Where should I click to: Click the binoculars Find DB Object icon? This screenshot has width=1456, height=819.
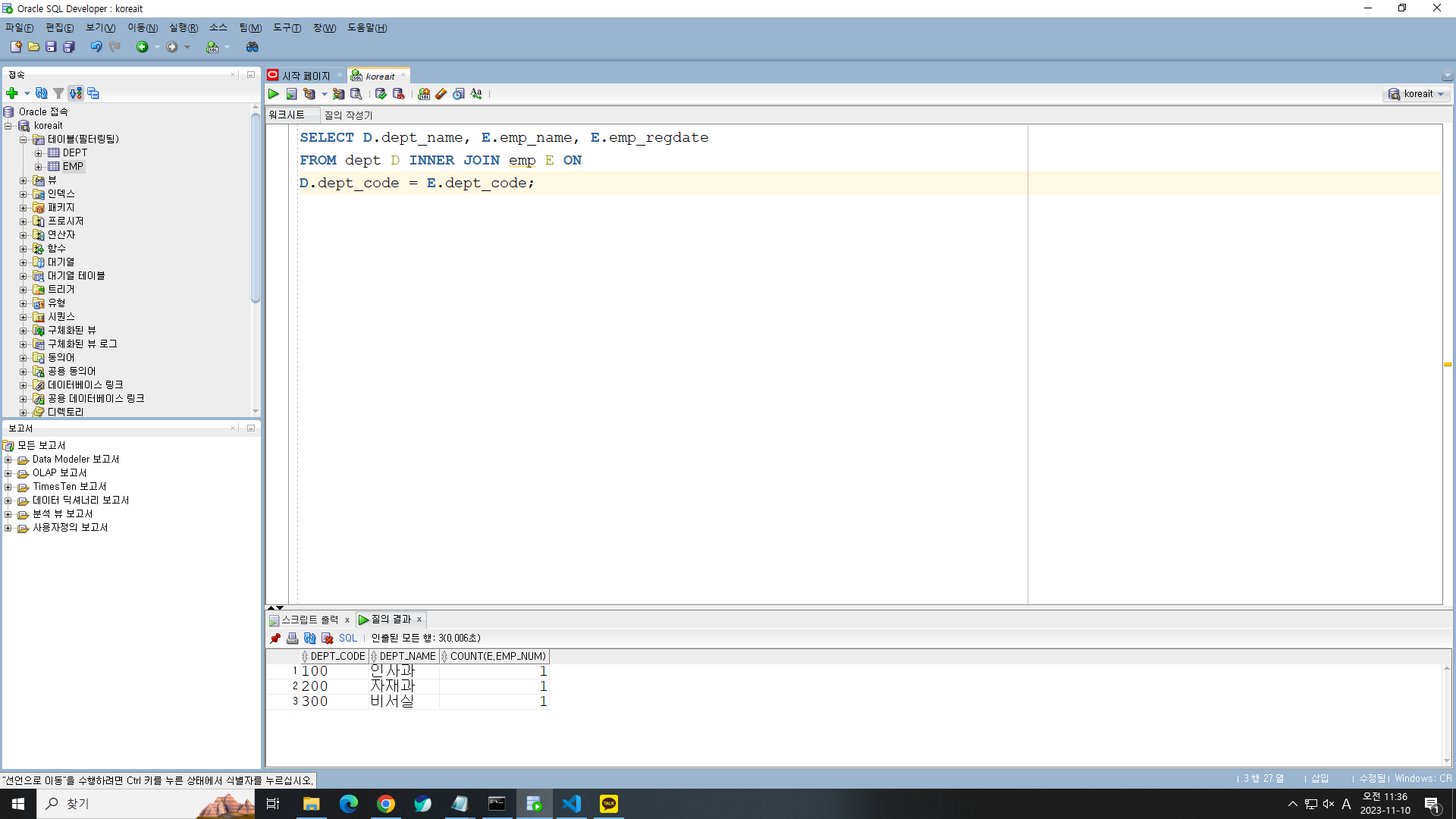coord(253,47)
